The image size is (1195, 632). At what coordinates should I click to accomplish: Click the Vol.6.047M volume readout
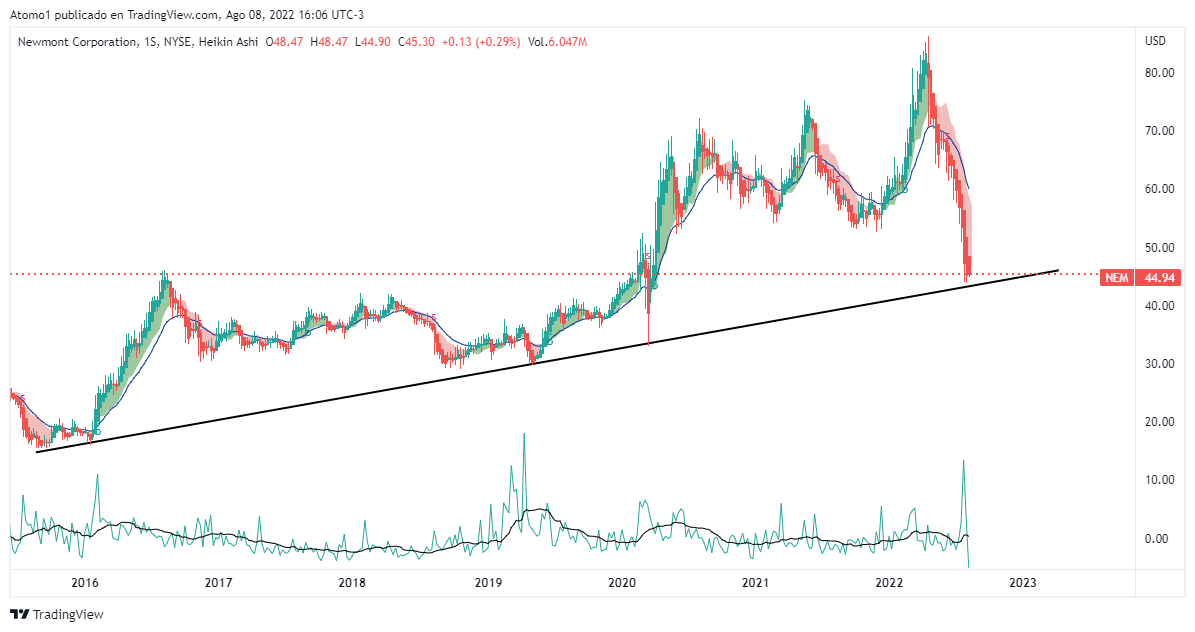[x=557, y=42]
